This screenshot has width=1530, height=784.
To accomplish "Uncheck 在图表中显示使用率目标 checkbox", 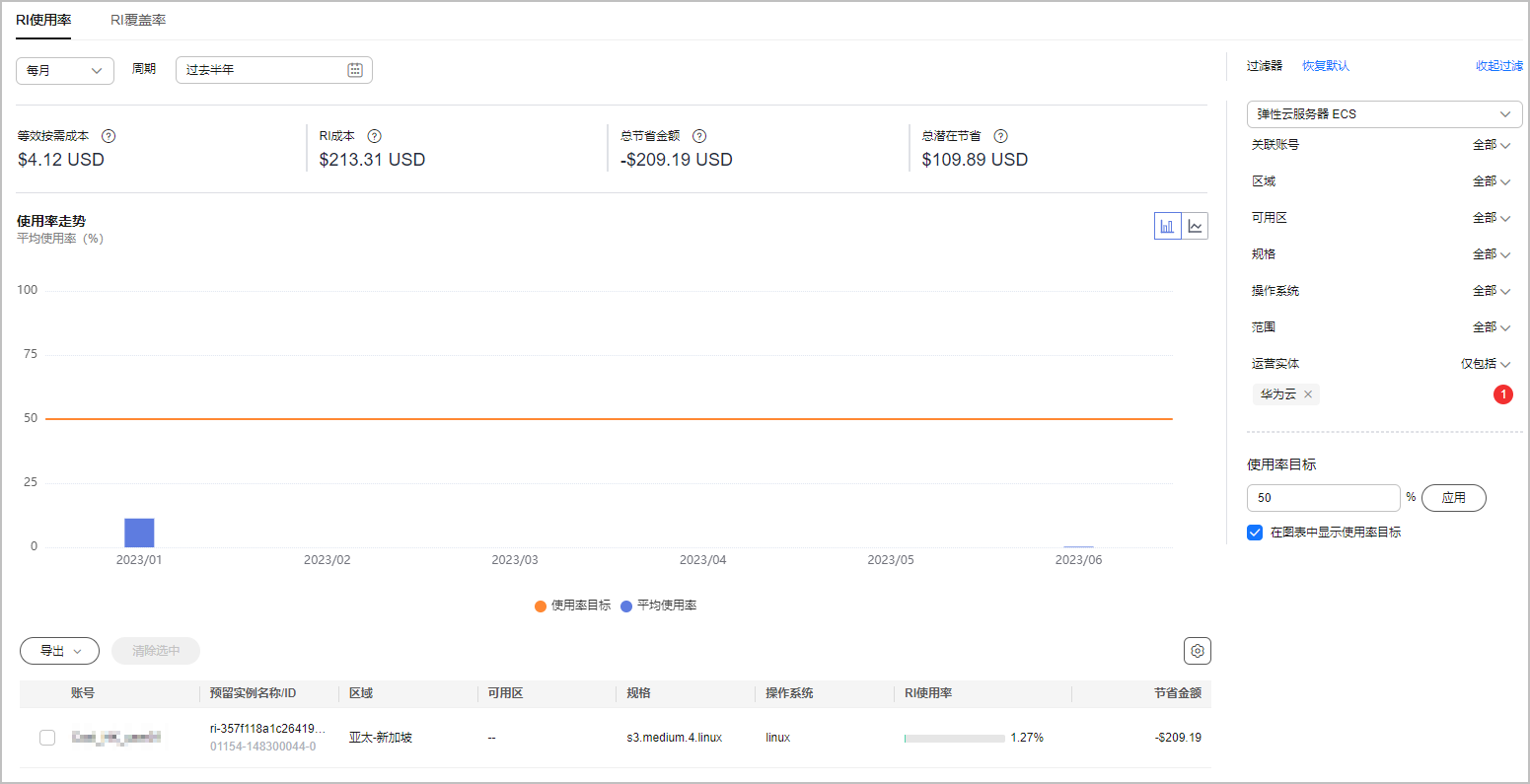I will [1255, 533].
